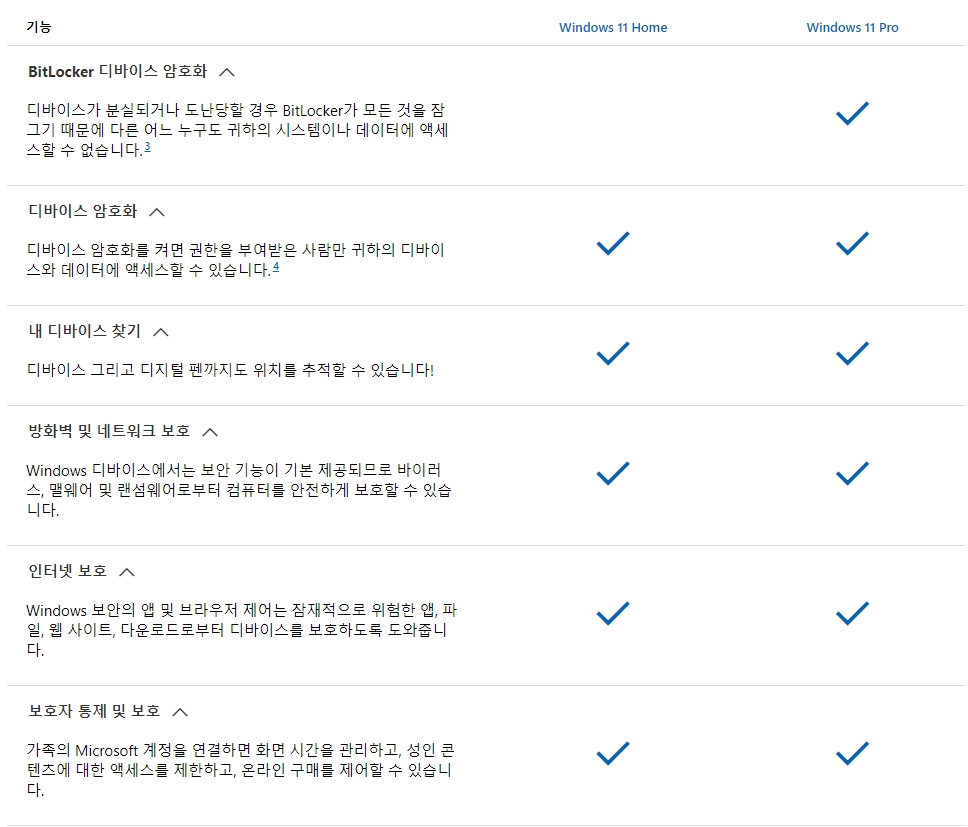Screen dimensions: 968x827
Task: Click the Home checkmark for 디바이스 암호화
Action: point(613,244)
